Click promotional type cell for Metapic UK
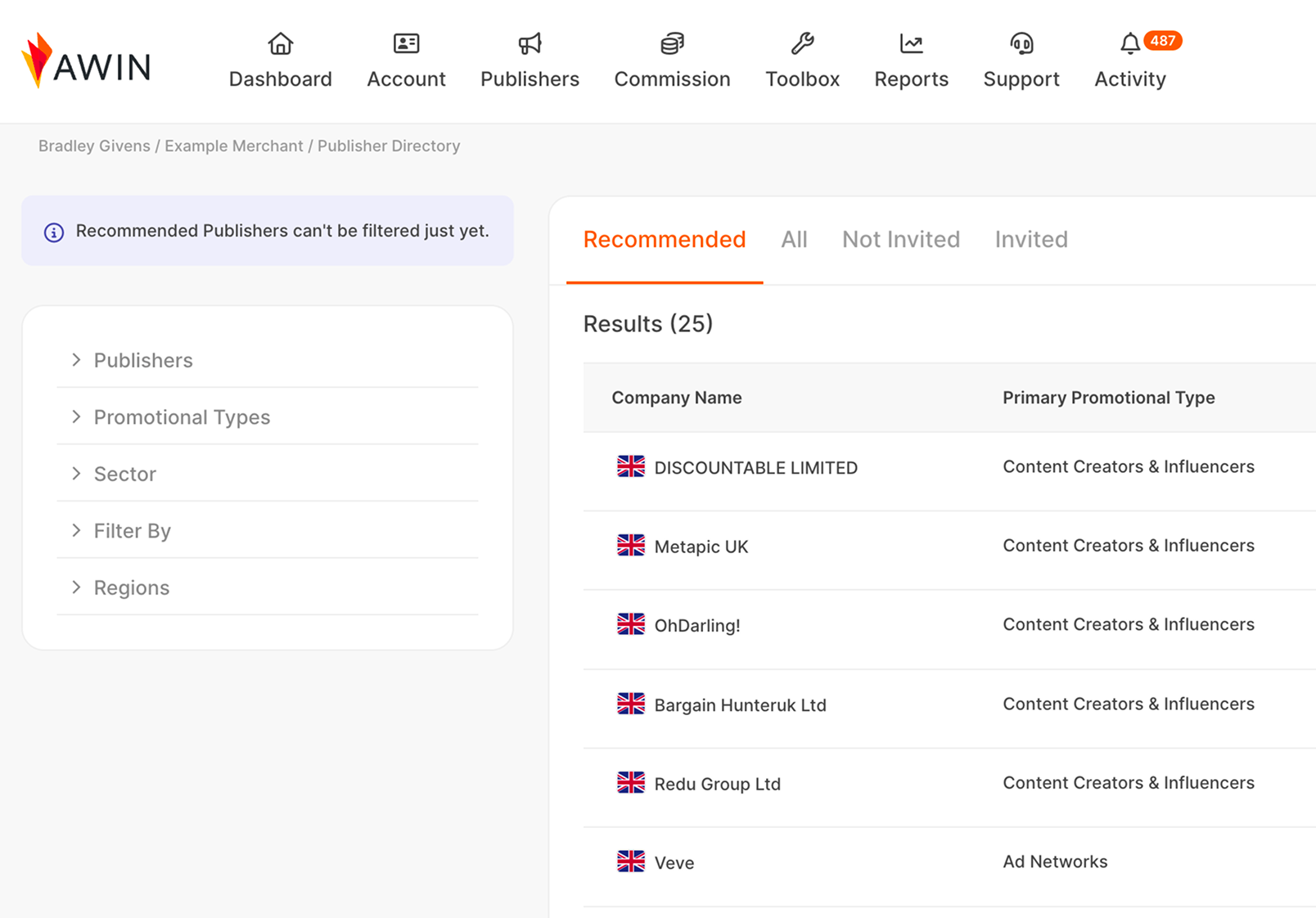The width and height of the screenshot is (1316, 918). [x=1129, y=546]
